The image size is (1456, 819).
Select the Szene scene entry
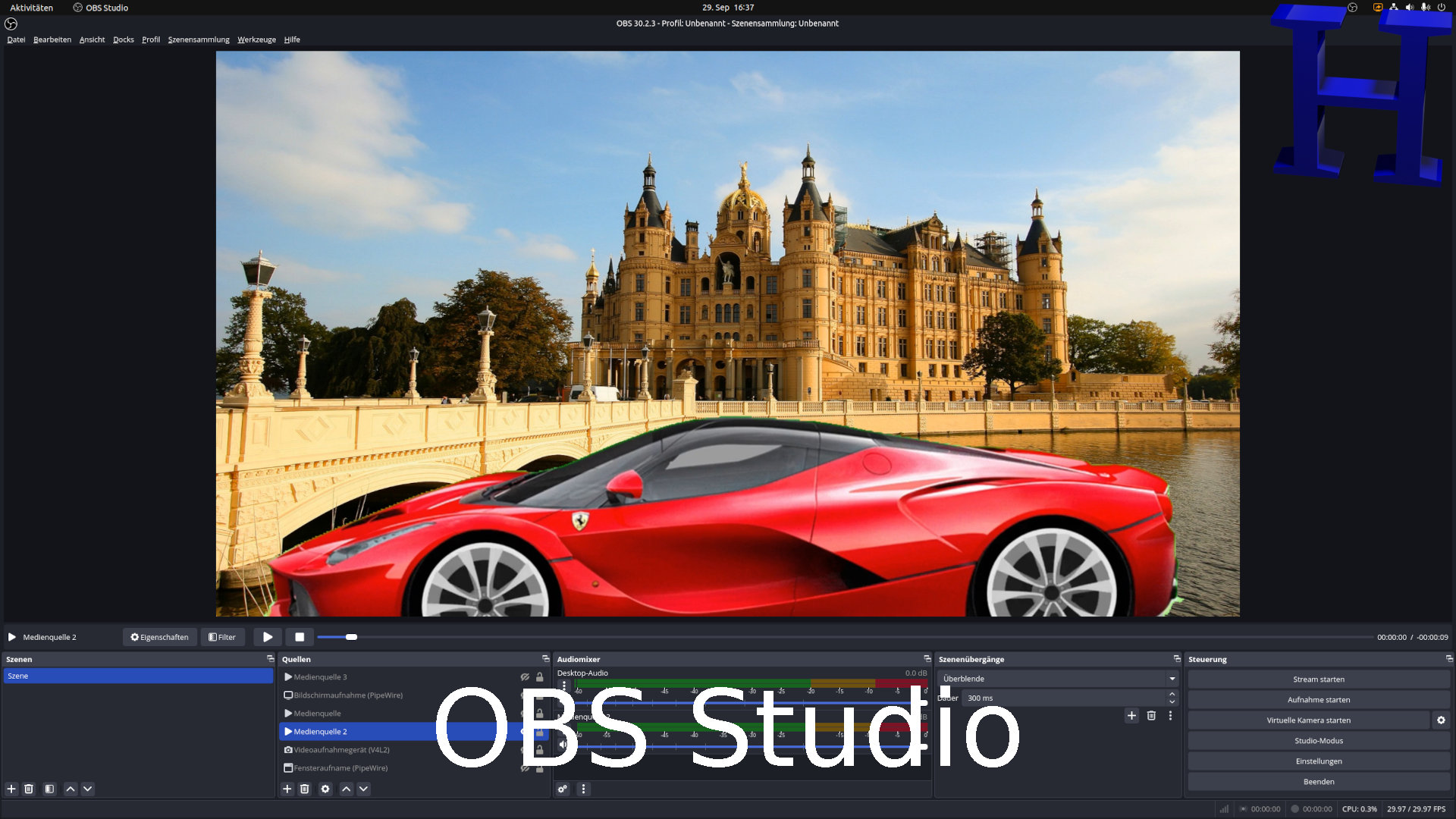(138, 676)
